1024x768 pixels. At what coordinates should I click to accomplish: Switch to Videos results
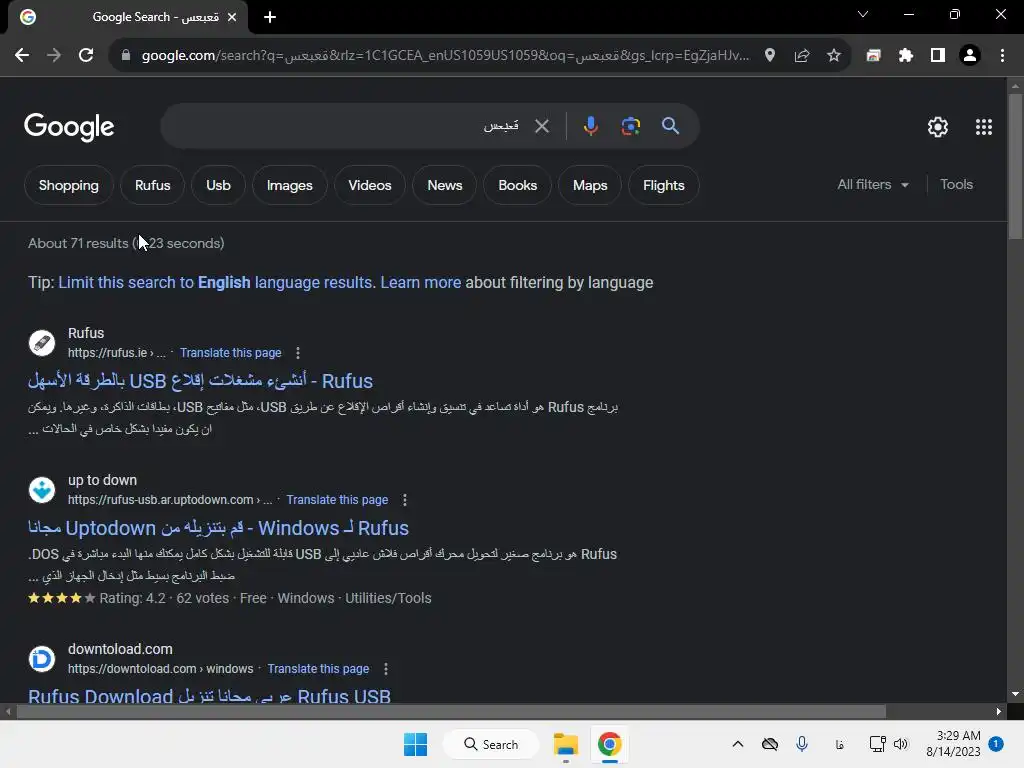pyautogui.click(x=370, y=185)
